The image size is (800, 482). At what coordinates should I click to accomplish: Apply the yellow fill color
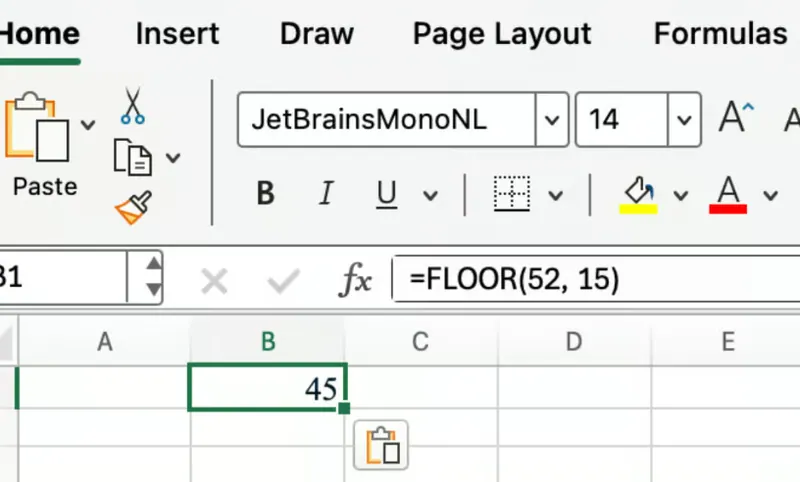pyautogui.click(x=638, y=194)
